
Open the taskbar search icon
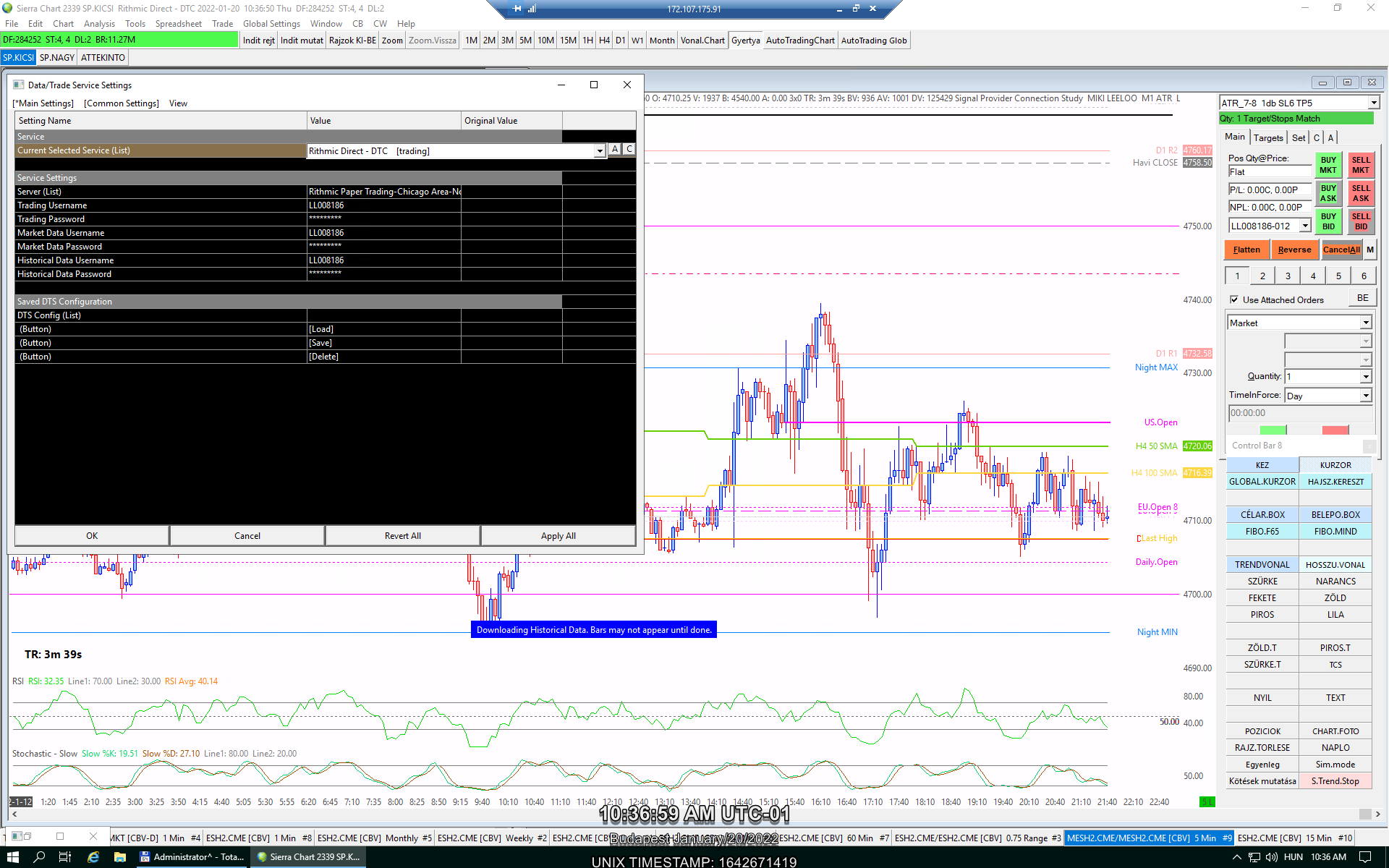pyautogui.click(x=39, y=857)
